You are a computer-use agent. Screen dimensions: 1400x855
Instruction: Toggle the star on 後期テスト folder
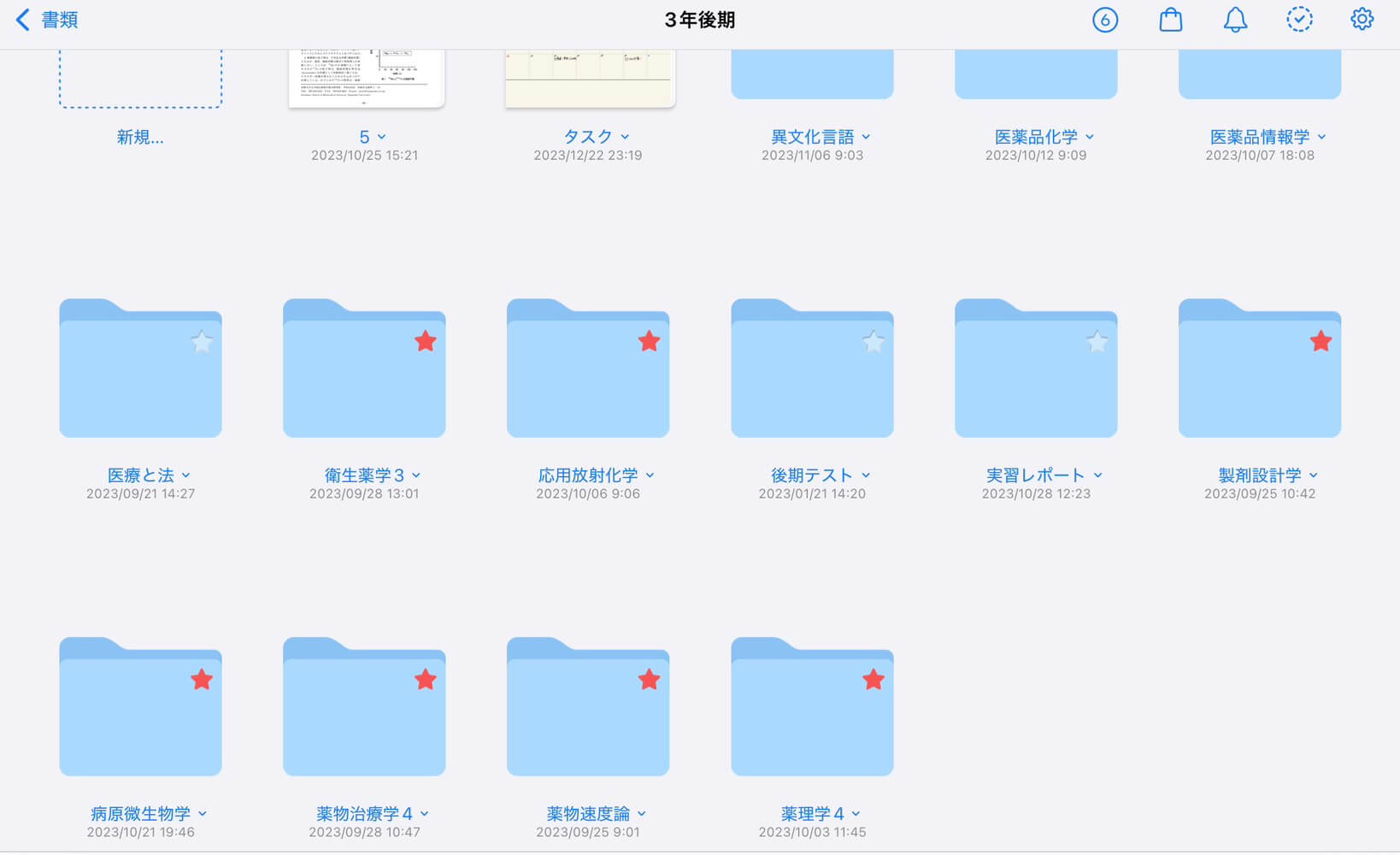(x=873, y=343)
